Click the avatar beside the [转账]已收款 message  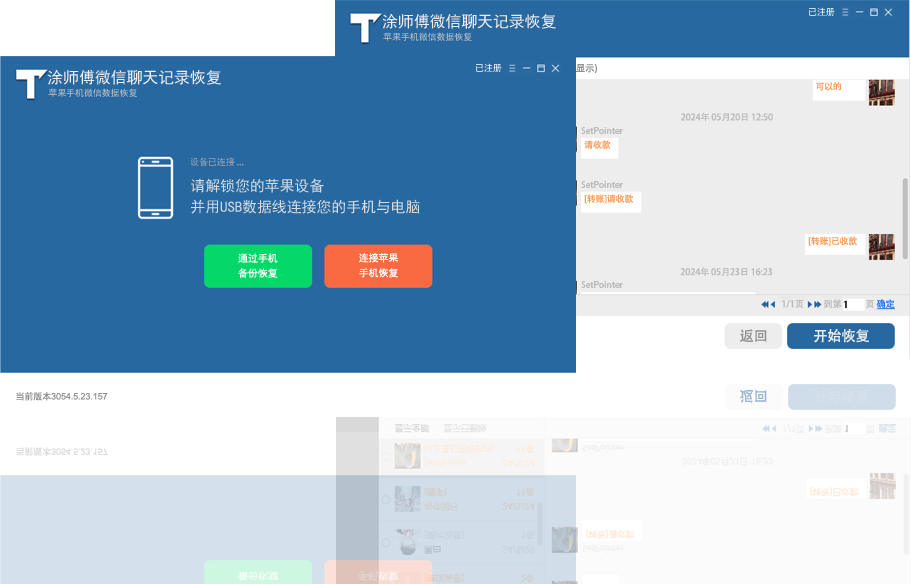tap(881, 247)
